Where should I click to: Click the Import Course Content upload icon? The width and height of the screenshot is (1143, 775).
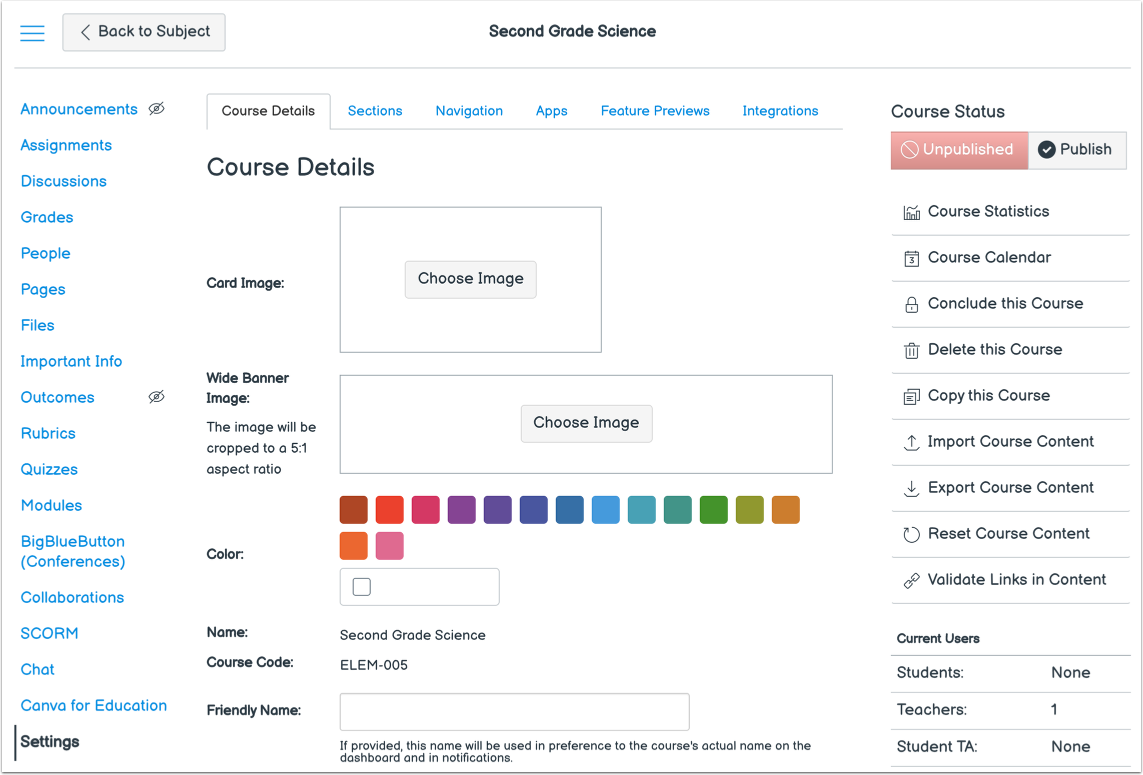click(x=911, y=443)
